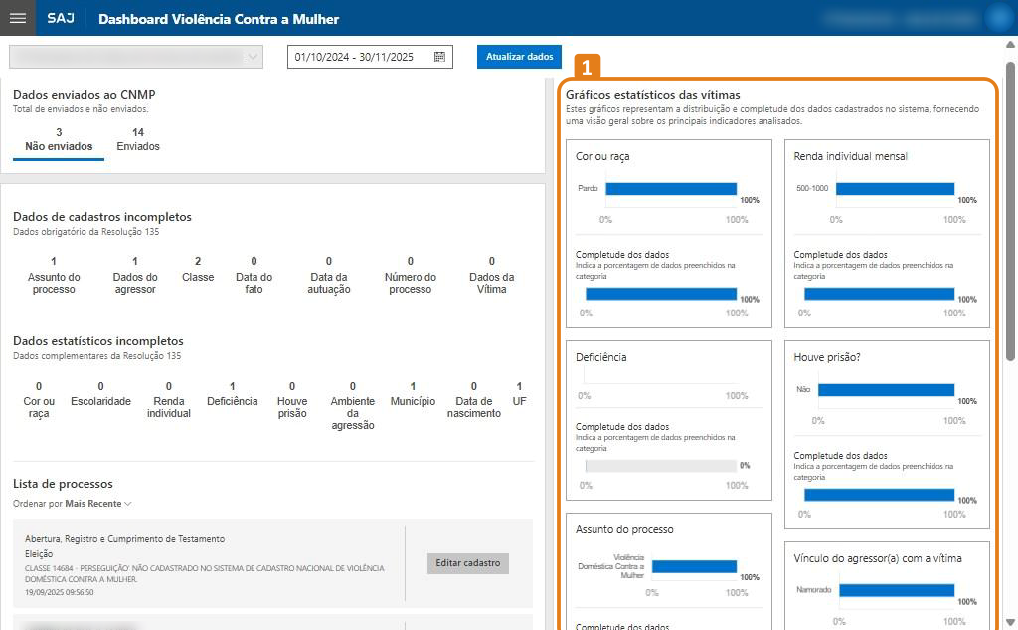1018x630 pixels.
Task: Open the hamburger navigation menu
Action: coord(17,18)
